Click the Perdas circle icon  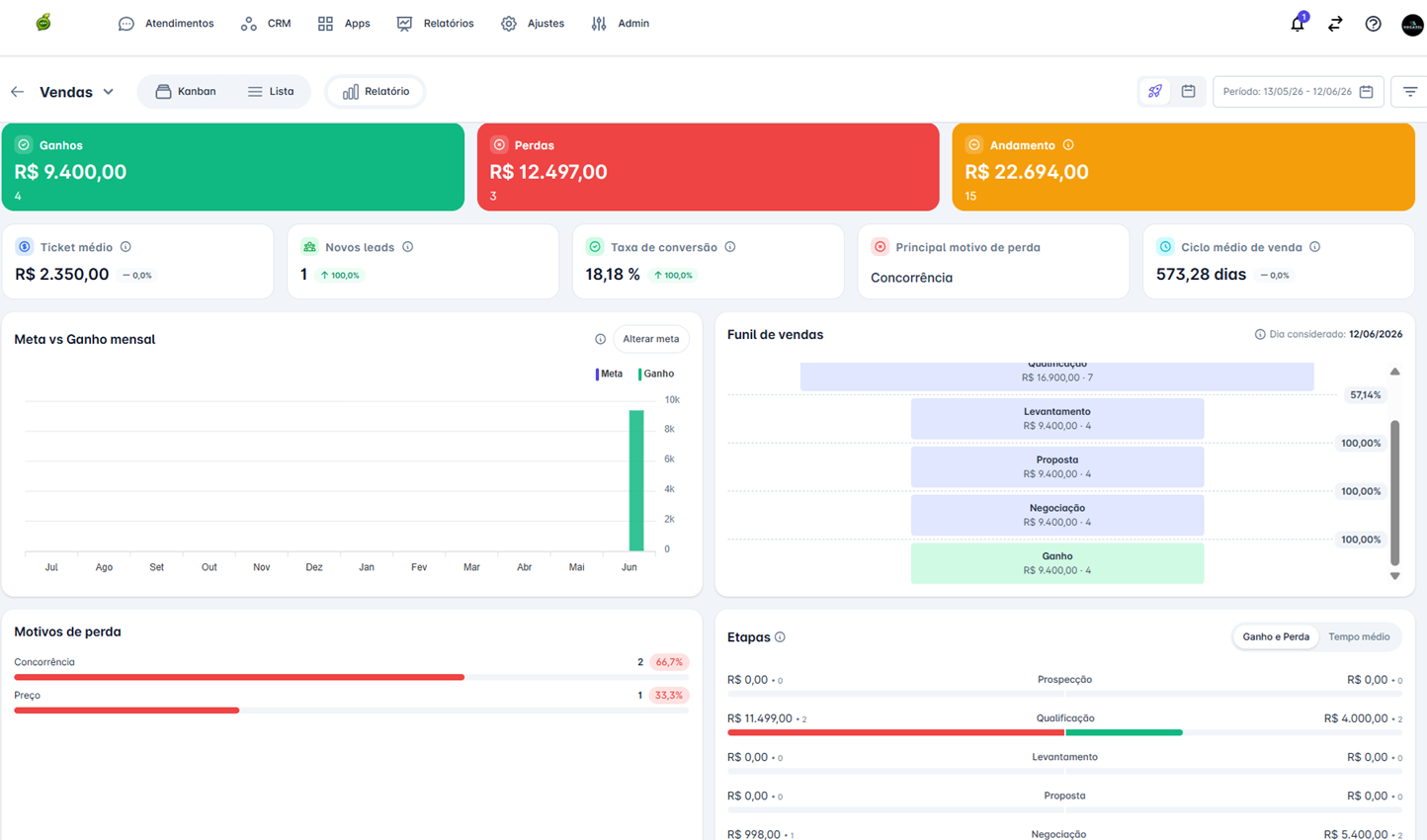tap(499, 144)
